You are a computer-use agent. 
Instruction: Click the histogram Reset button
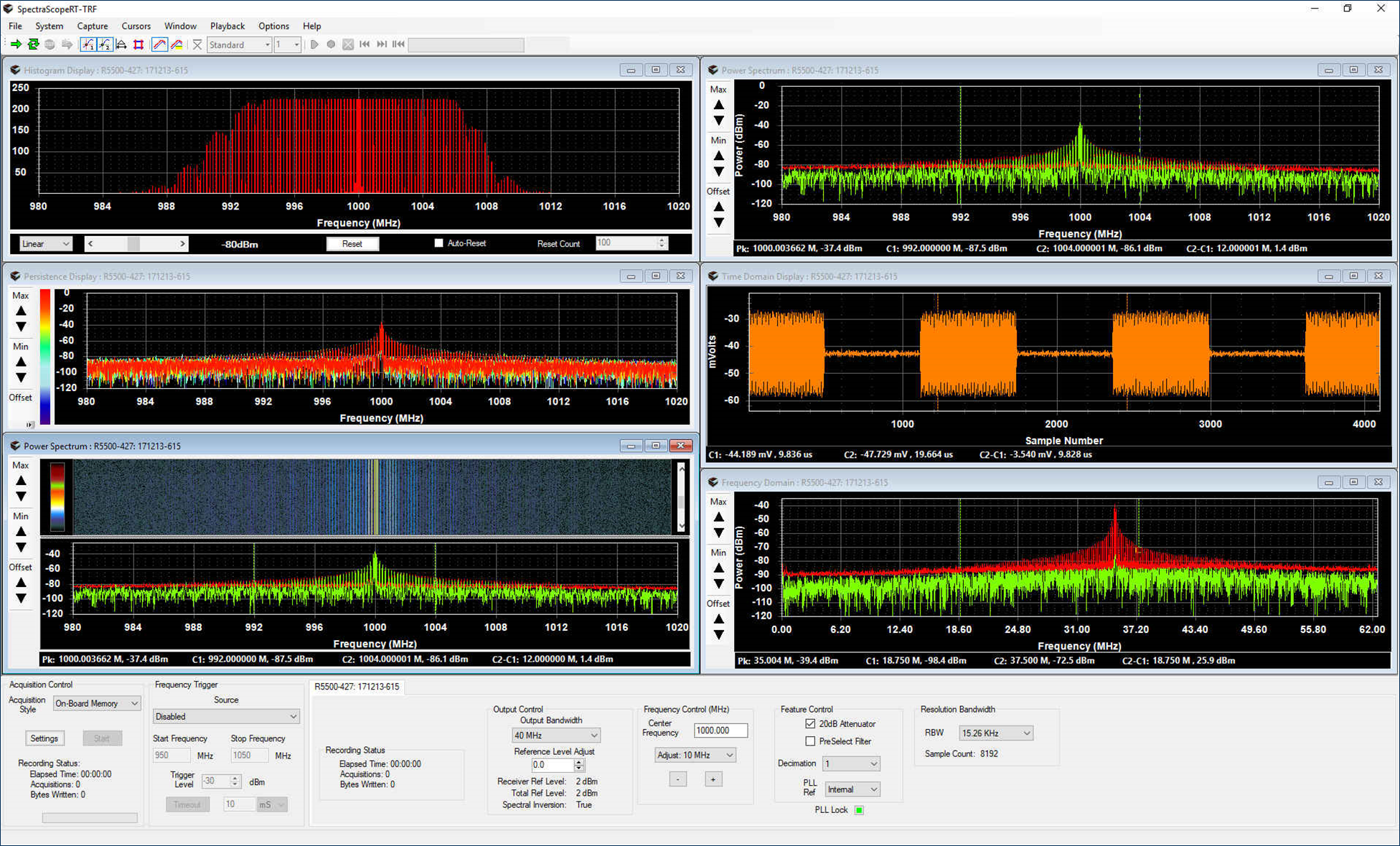[x=352, y=244]
